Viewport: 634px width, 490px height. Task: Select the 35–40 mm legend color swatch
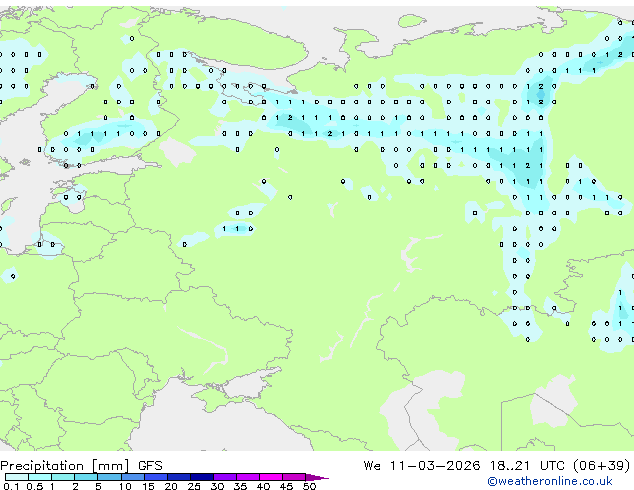248,477
